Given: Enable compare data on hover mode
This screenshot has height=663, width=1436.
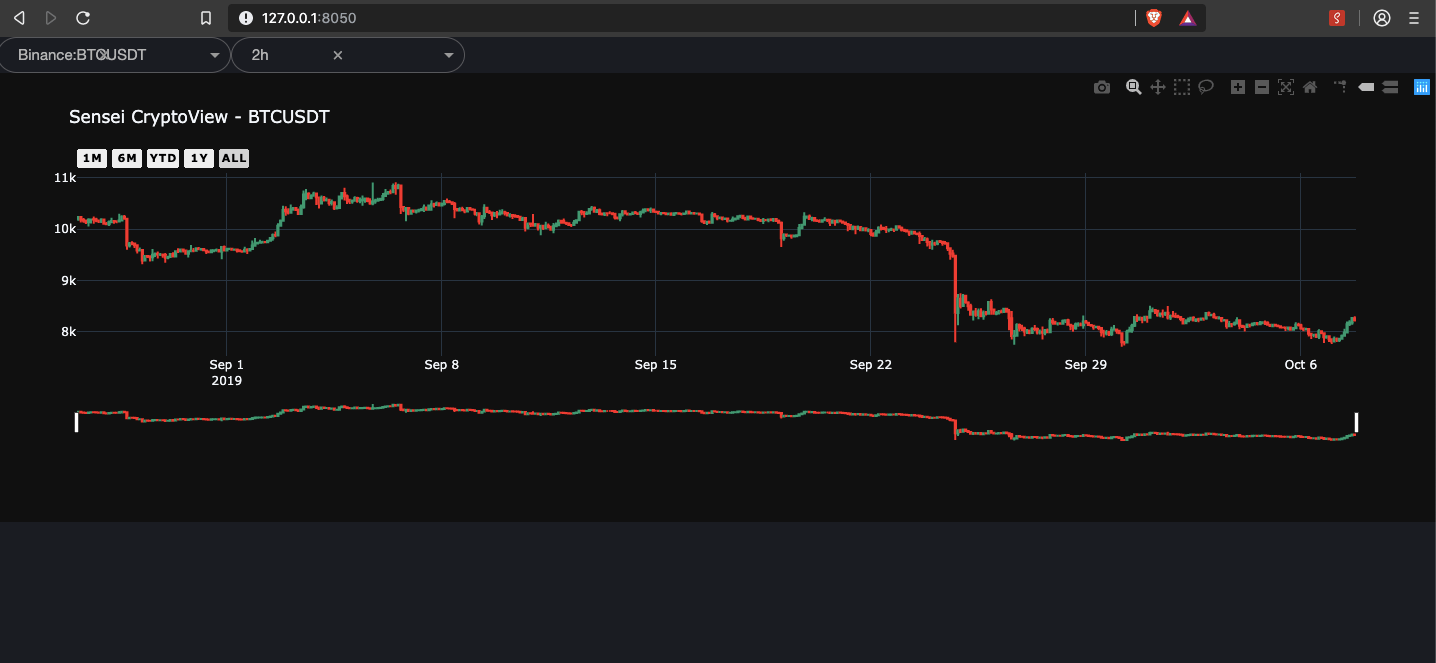Looking at the screenshot, I should click(x=1390, y=87).
